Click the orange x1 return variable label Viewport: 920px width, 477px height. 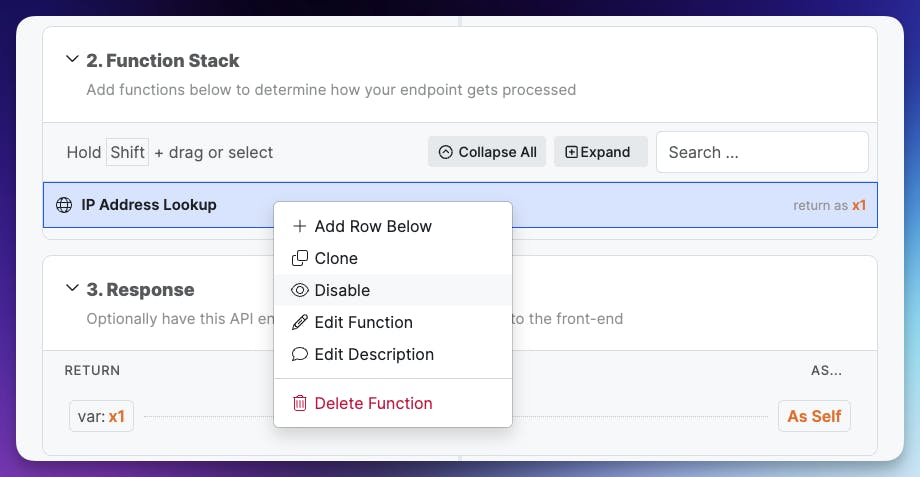coord(858,206)
